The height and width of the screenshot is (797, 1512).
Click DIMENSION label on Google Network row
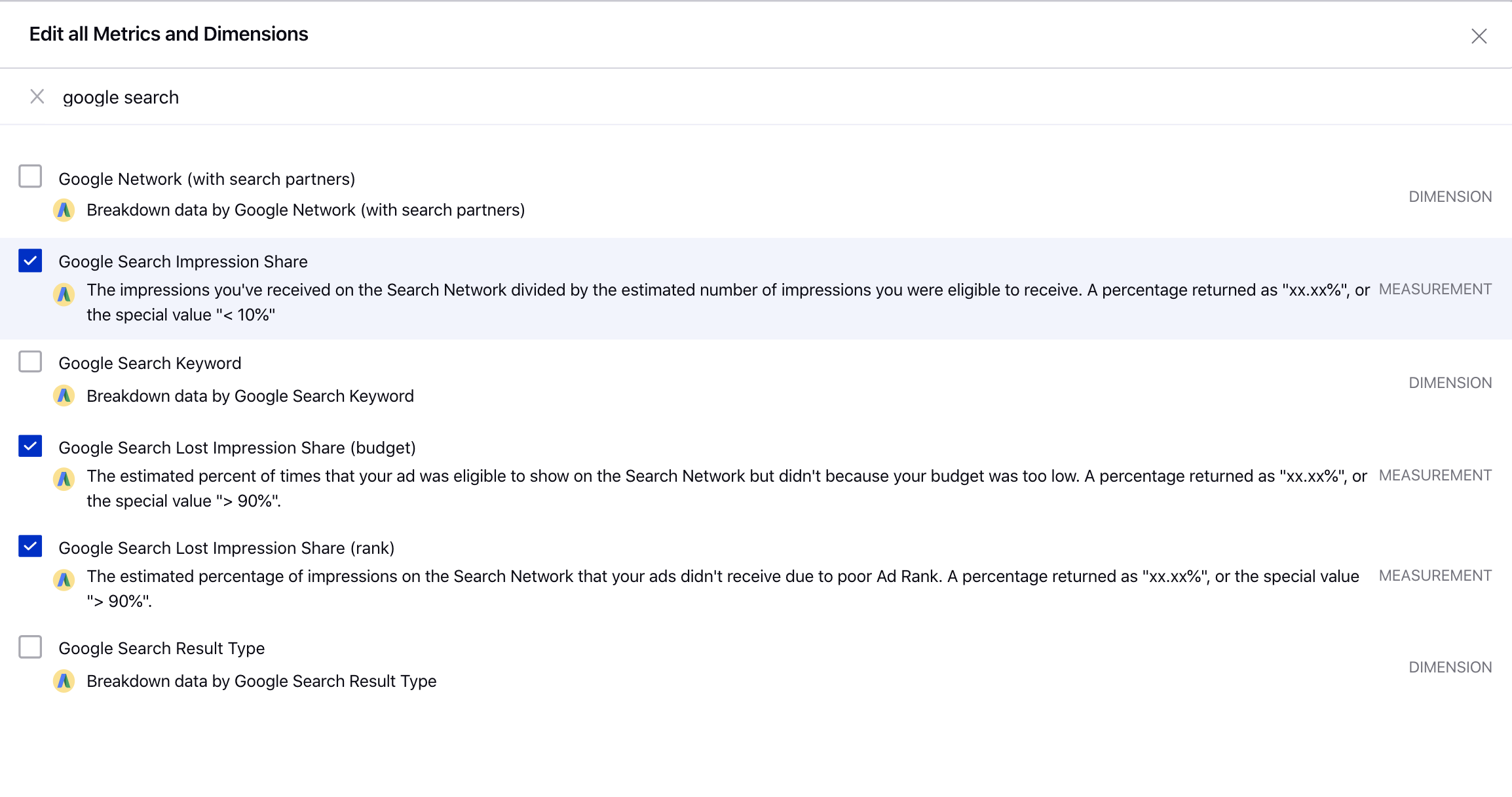pyautogui.click(x=1450, y=197)
